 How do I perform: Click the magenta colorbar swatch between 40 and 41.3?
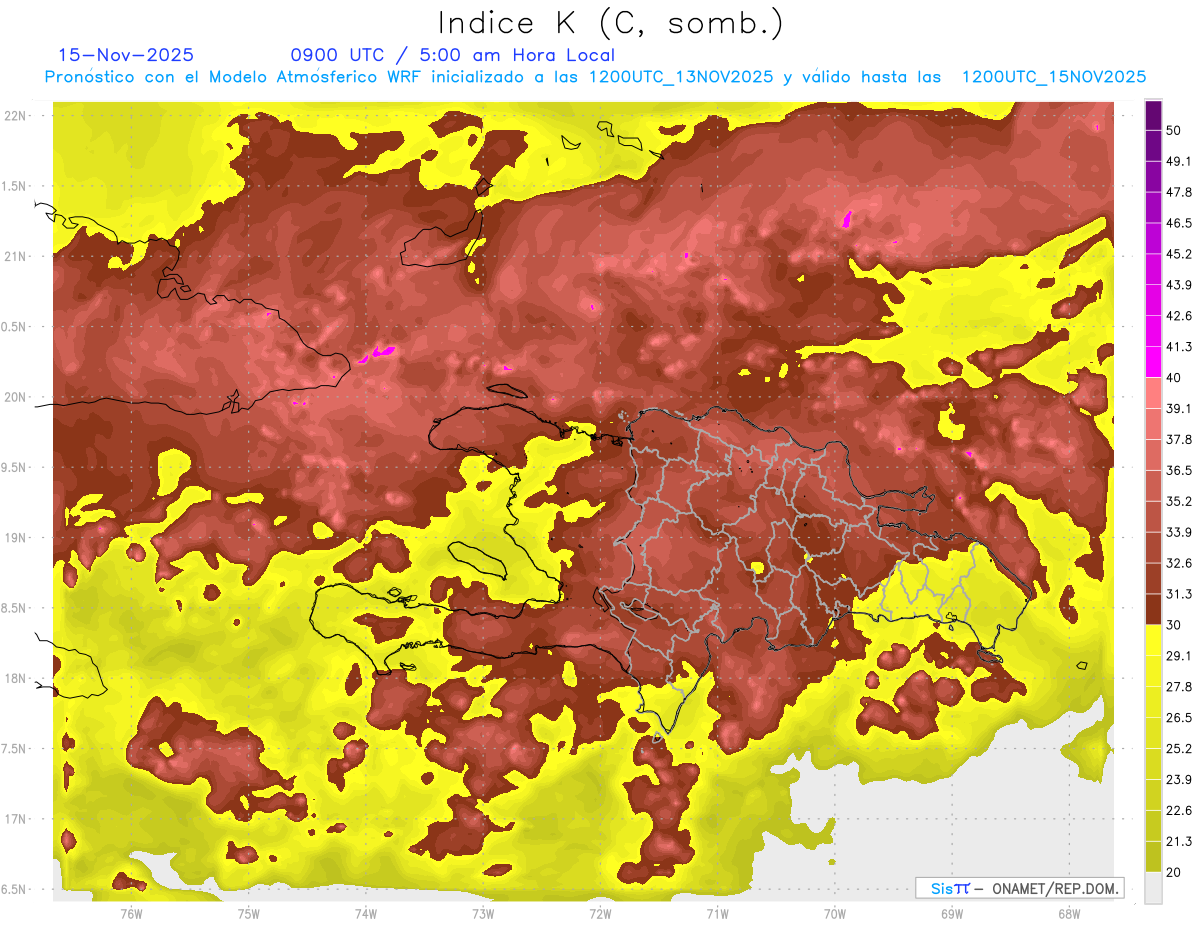(1153, 362)
